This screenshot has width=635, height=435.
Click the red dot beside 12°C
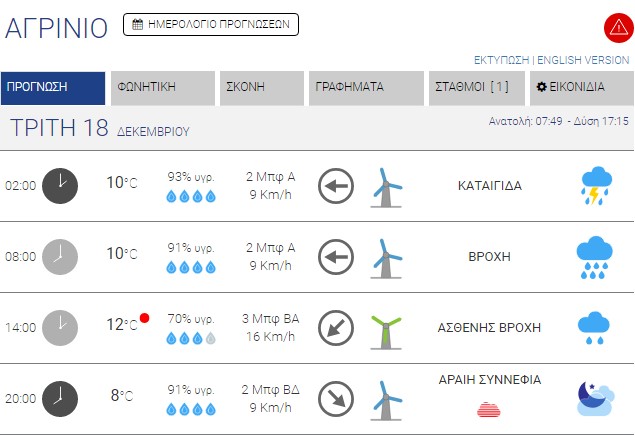pos(145,318)
